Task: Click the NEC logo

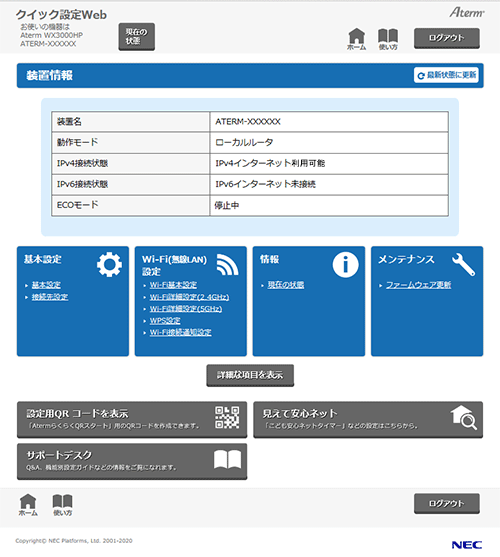Action: [467, 545]
